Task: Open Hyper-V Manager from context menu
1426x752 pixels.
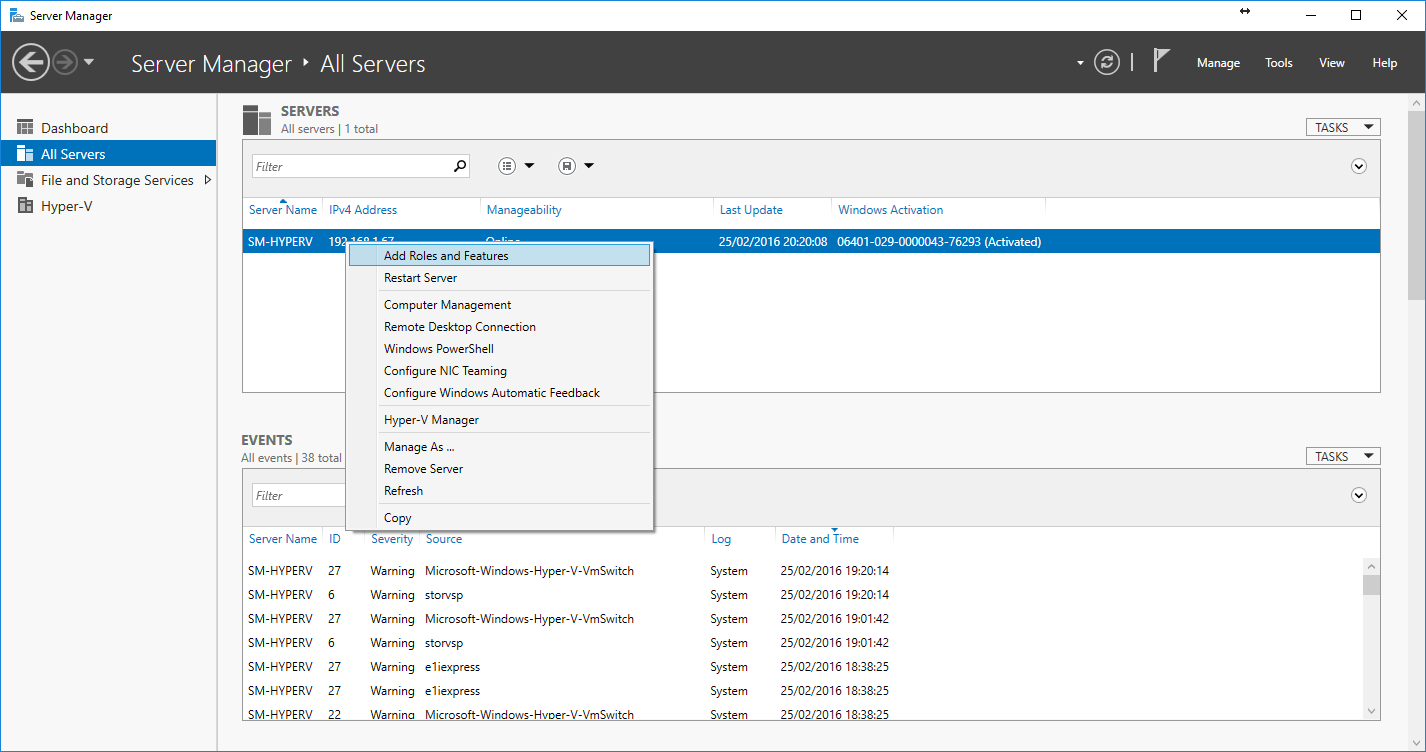Action: [x=499, y=420]
